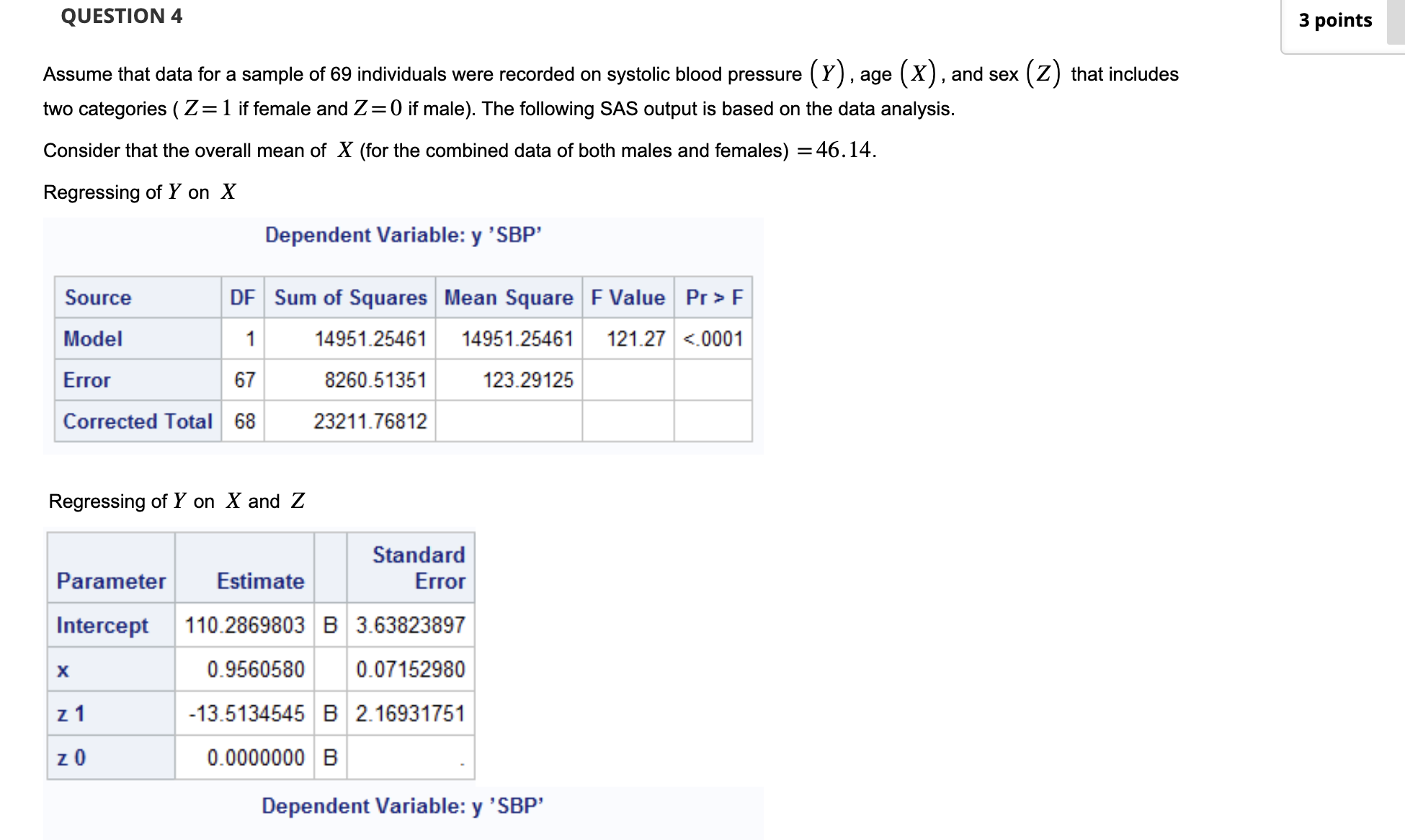This screenshot has width=1405, height=840.
Task: Click the z 0 parameter row label
Action: click(x=69, y=757)
